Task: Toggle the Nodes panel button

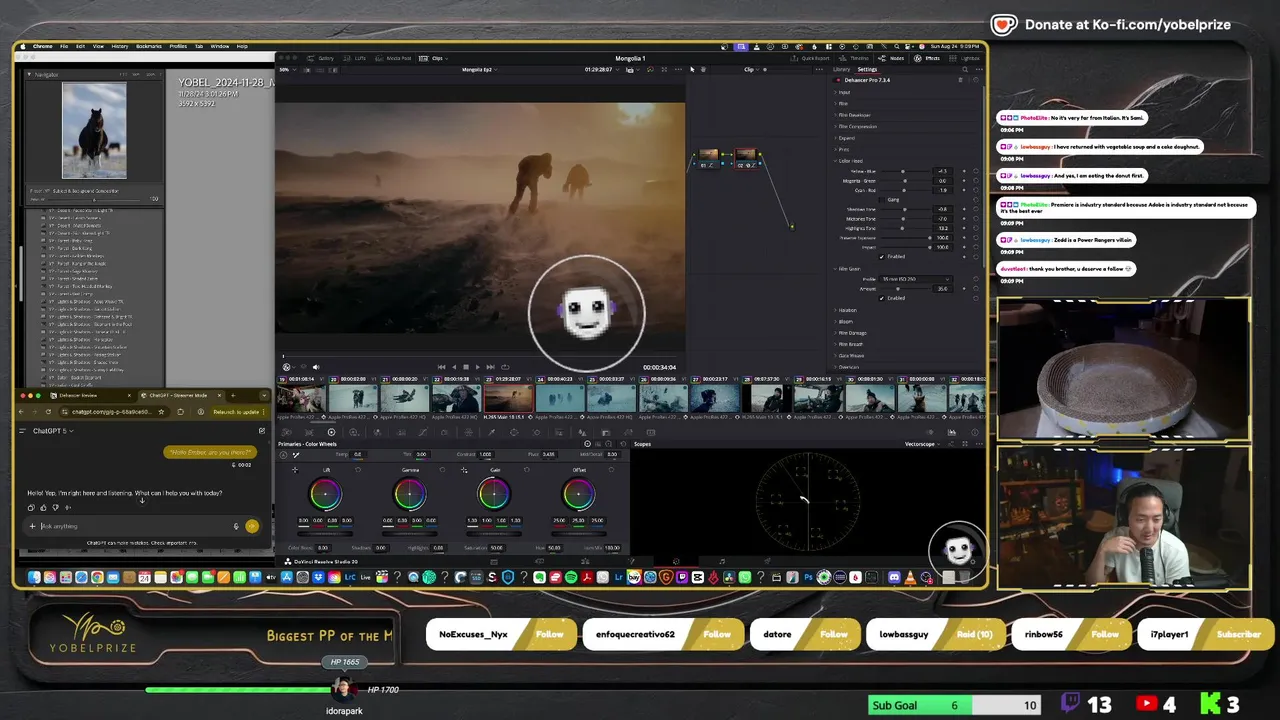Action: pos(891,58)
